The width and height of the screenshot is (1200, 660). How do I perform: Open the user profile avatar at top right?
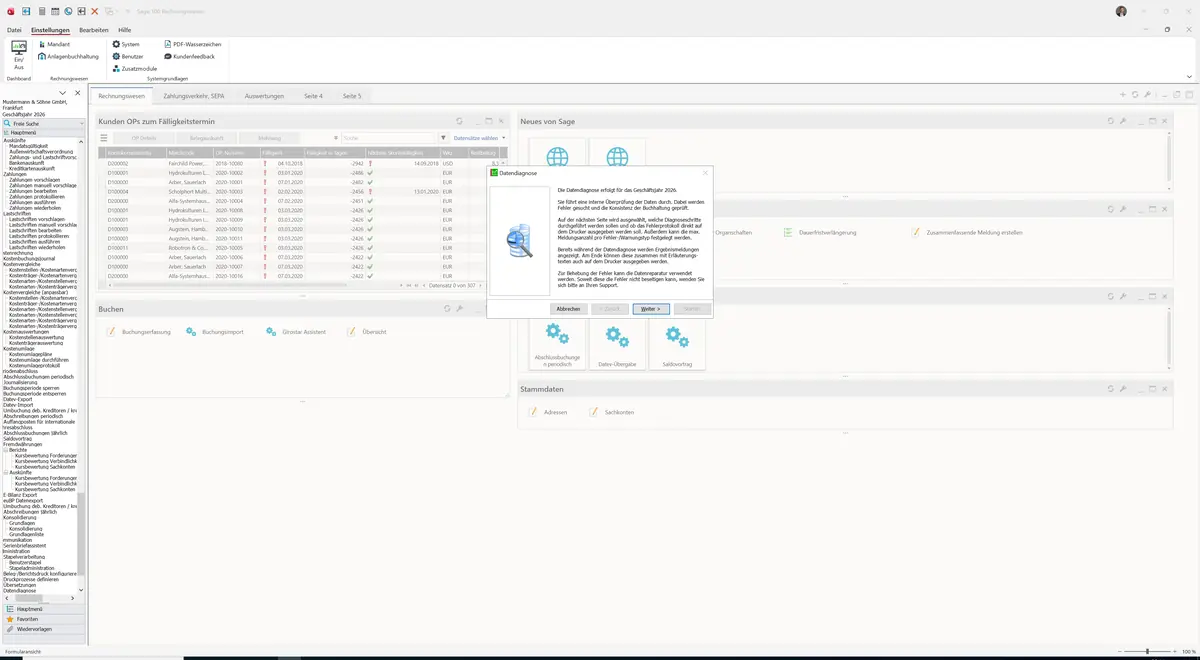(1121, 11)
